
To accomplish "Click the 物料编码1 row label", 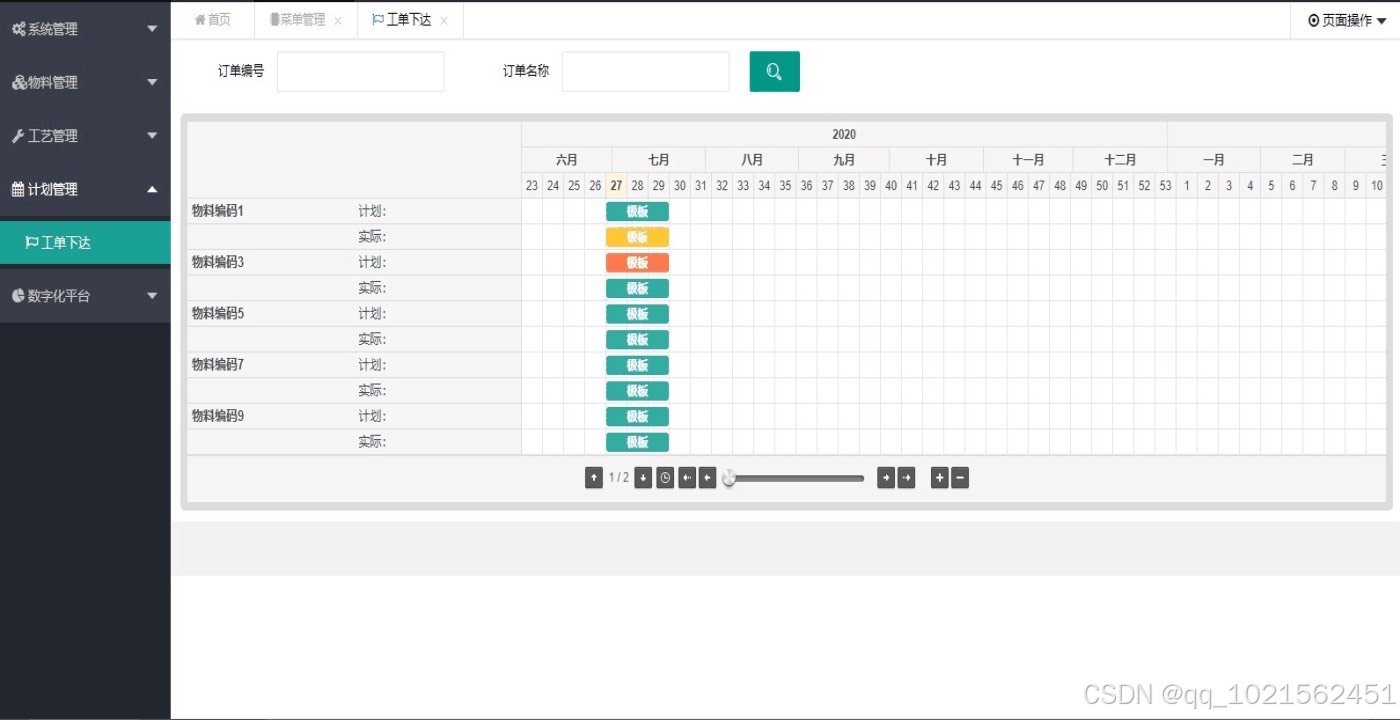I will click(217, 211).
